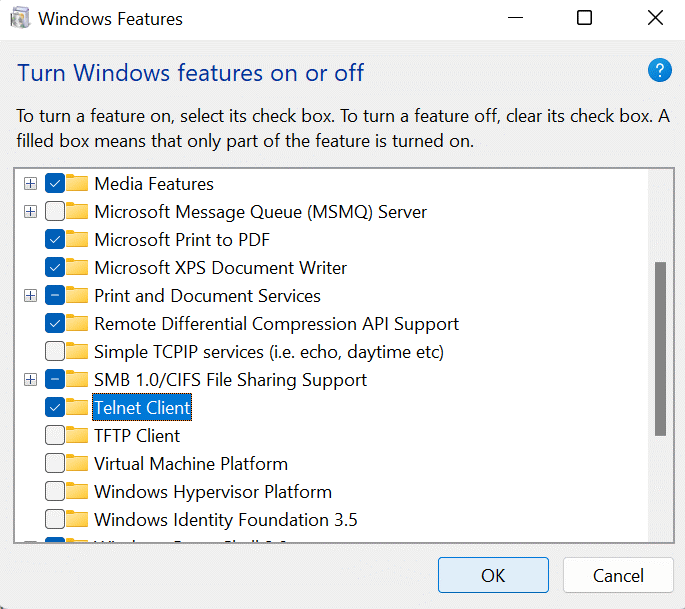Click the Windows Features title bar icon

[x=19, y=18]
